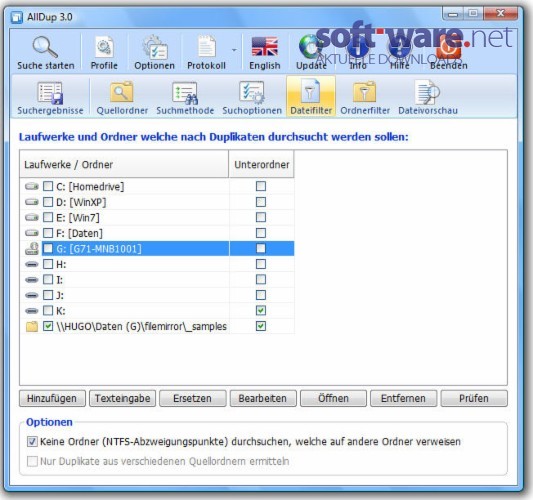Image resolution: width=533 pixels, height=500 pixels.
Task: Enable Unterordner for J: drive
Action: (x=261, y=295)
